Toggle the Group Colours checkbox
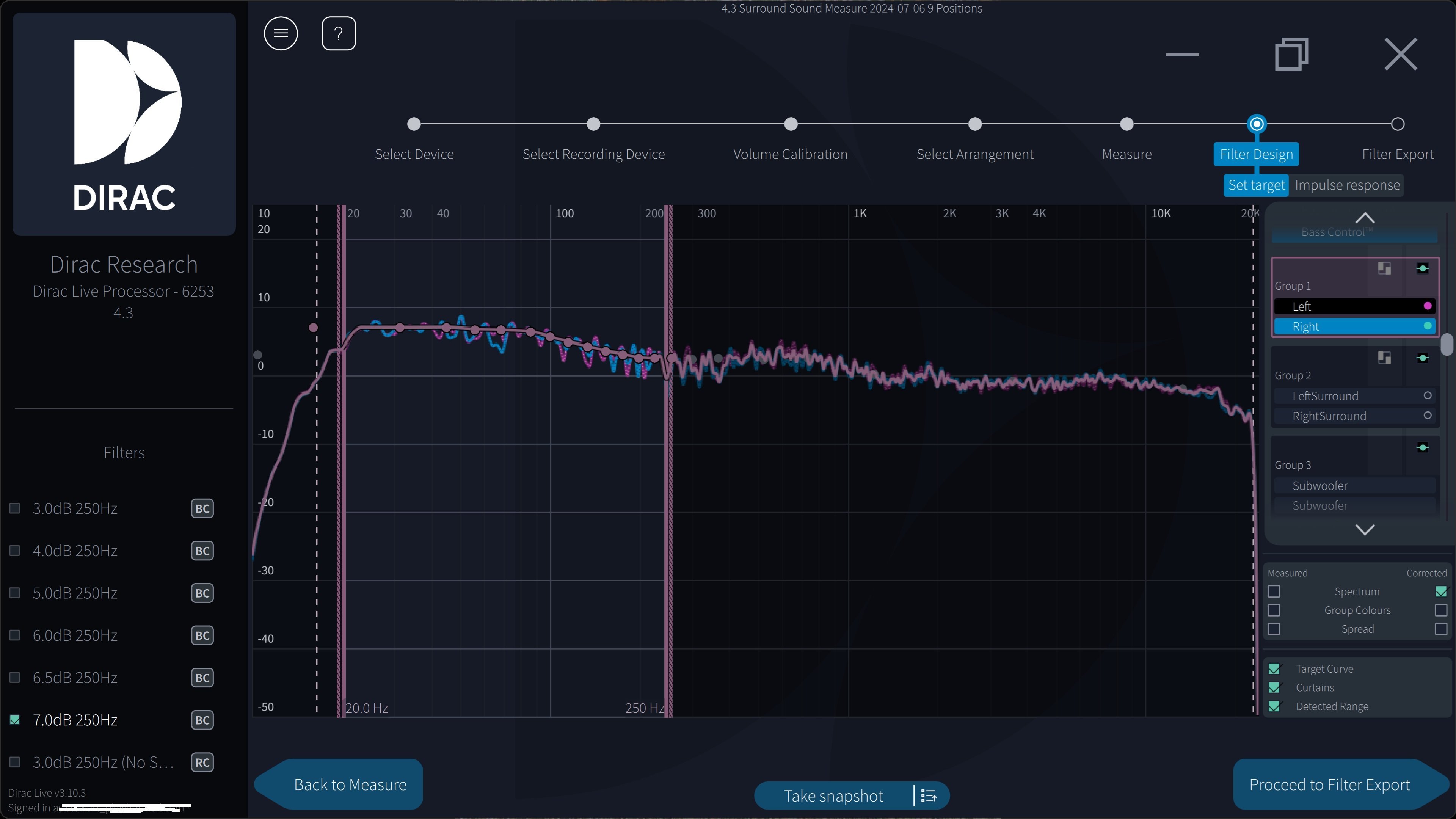This screenshot has width=1456, height=819. 1274,610
